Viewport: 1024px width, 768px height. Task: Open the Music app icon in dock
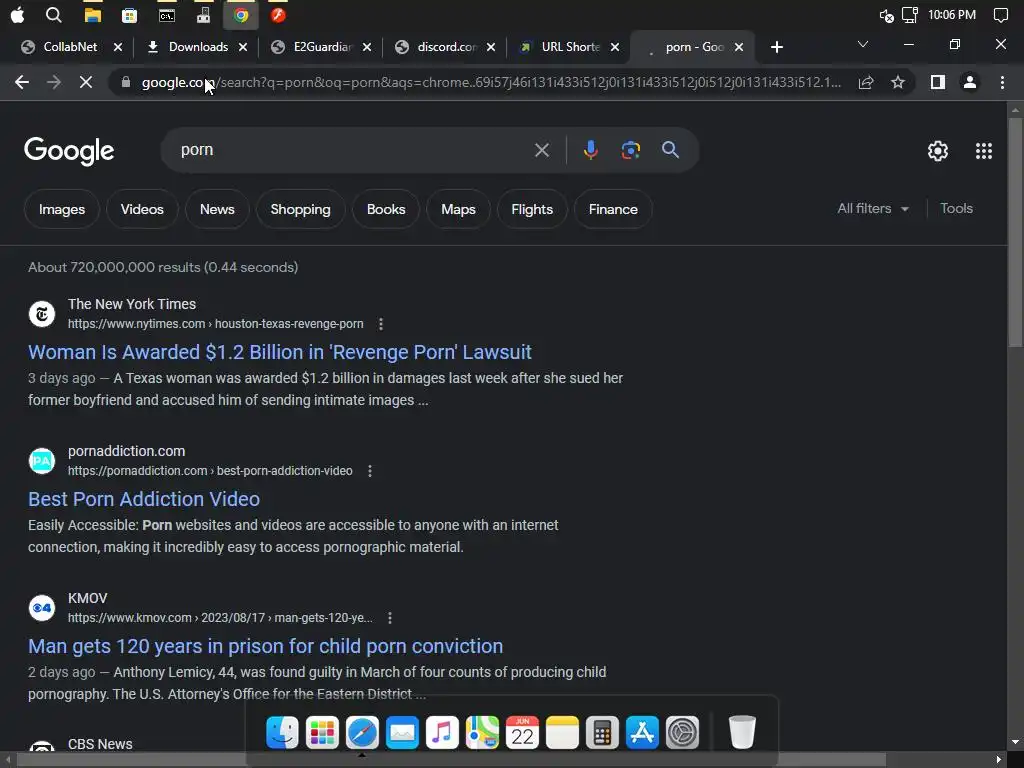point(442,732)
